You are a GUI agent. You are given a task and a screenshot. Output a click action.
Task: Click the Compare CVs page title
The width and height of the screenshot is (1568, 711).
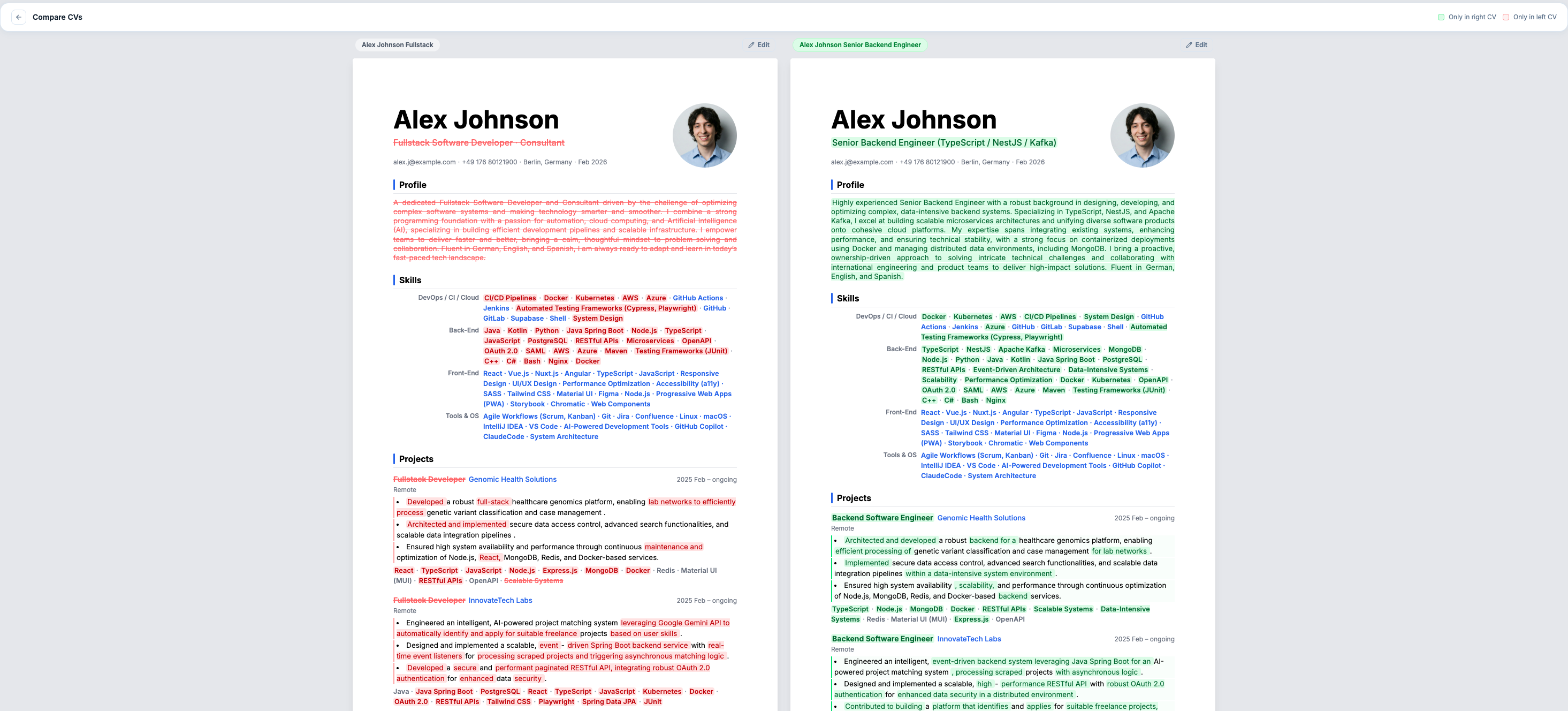[57, 17]
